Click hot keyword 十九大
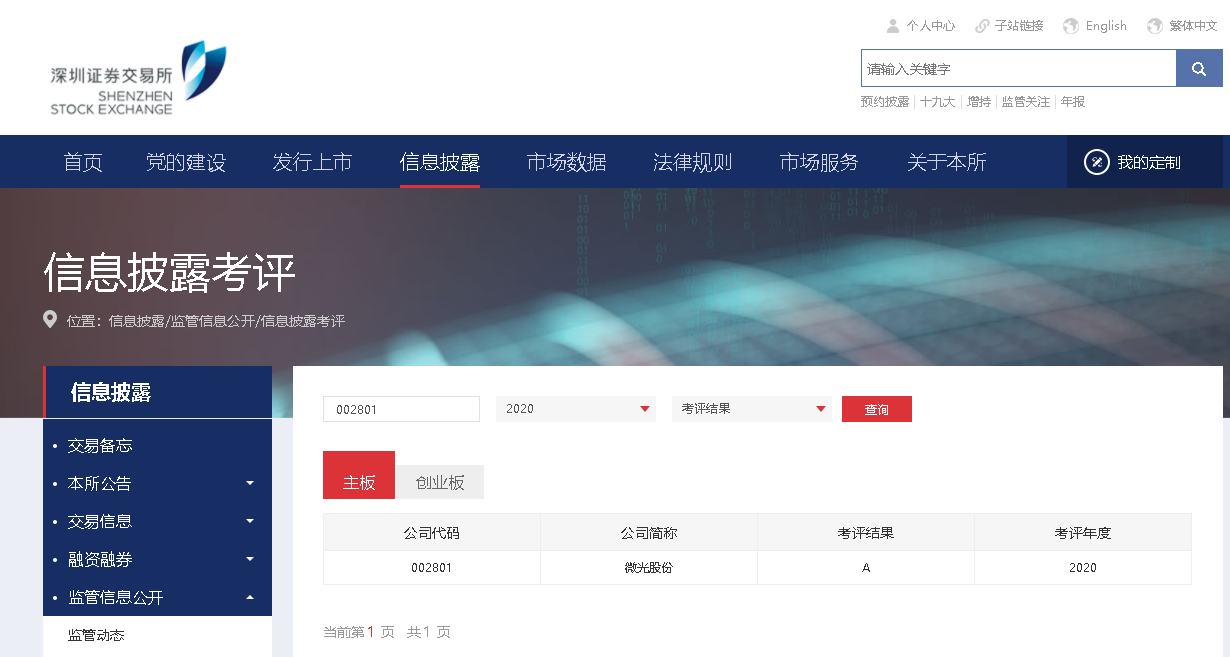This screenshot has height=657, width=1230. (938, 102)
